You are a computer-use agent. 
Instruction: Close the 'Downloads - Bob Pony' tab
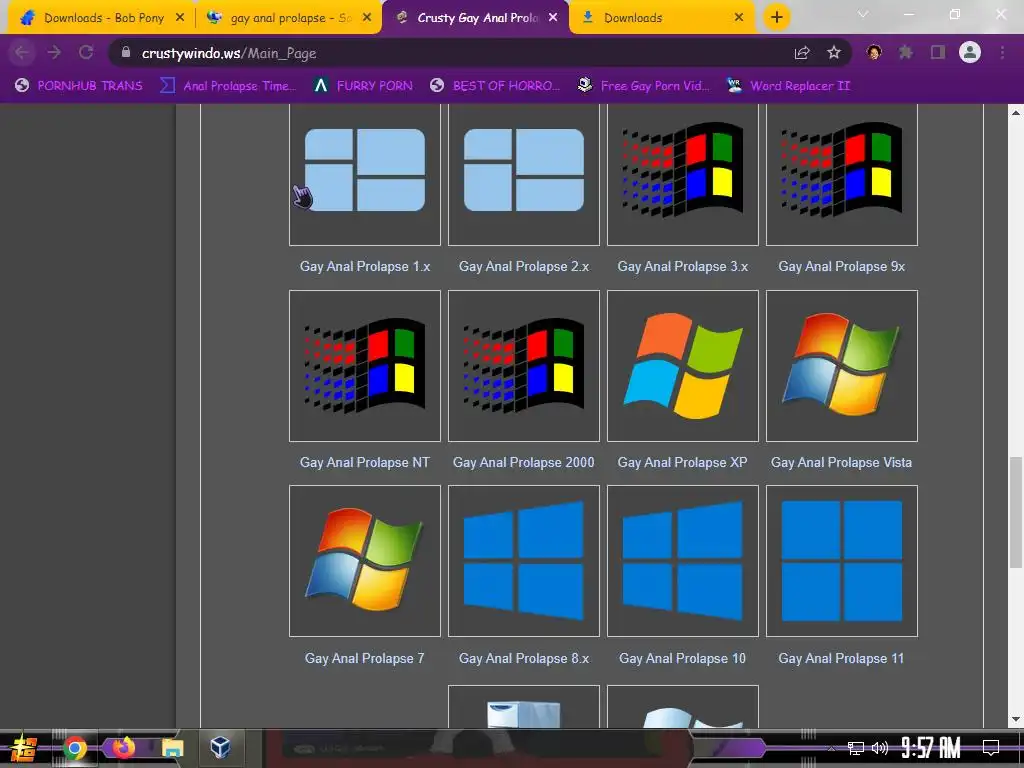[180, 18]
